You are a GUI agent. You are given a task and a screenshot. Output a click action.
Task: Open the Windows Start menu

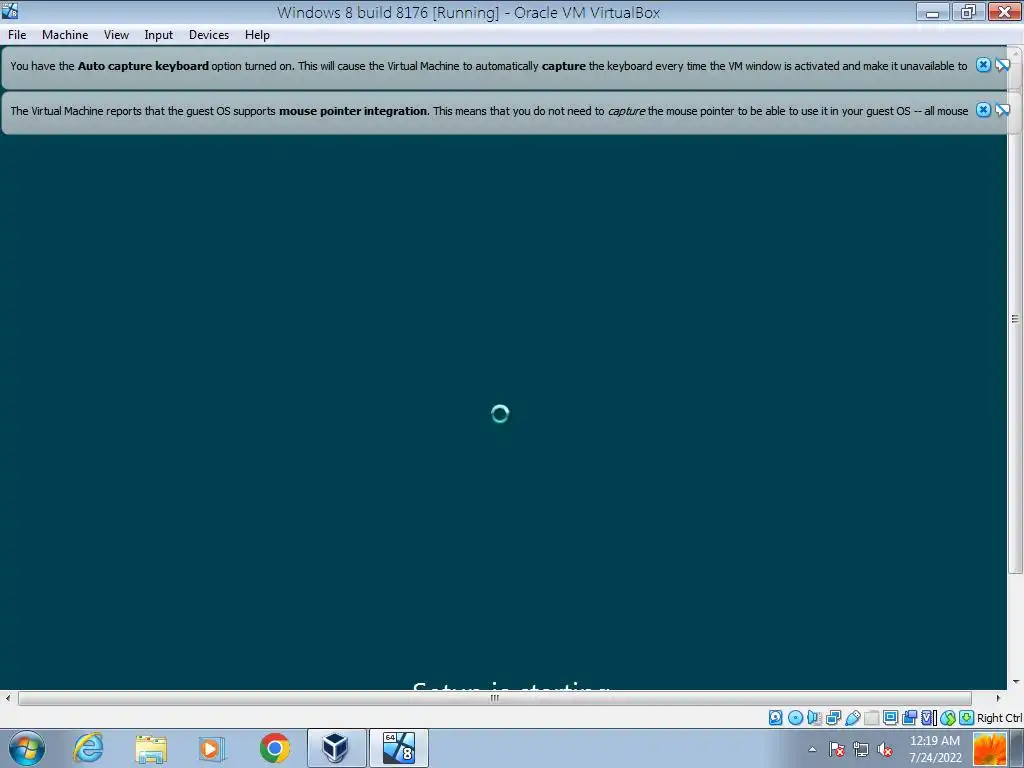(x=27, y=748)
